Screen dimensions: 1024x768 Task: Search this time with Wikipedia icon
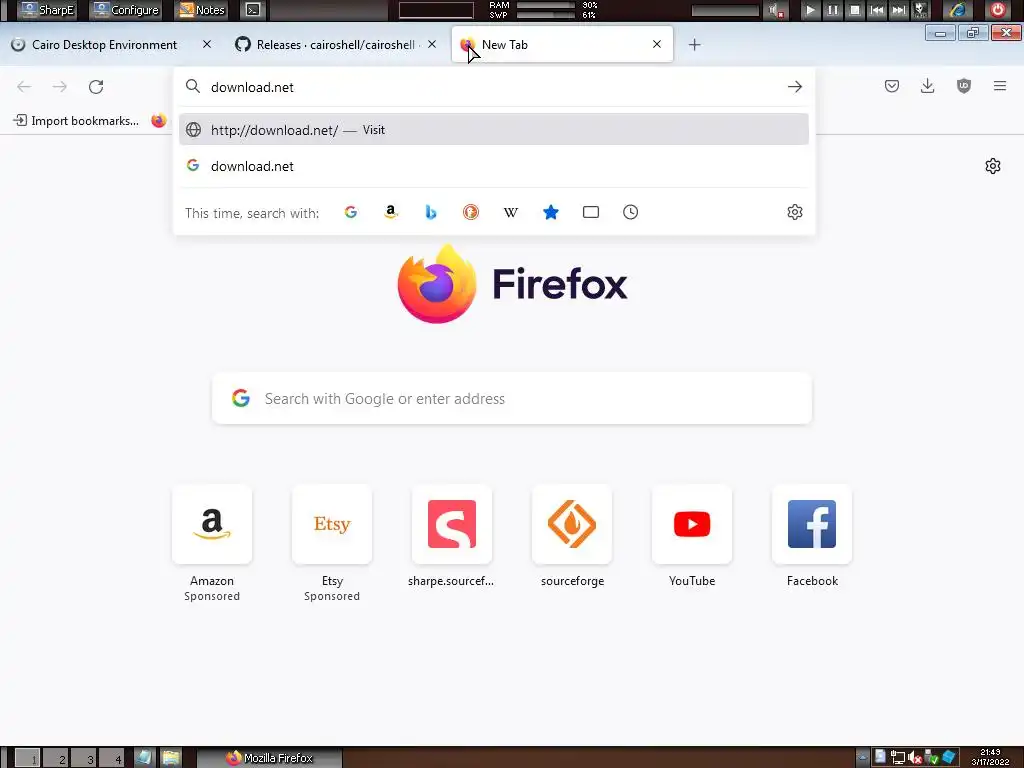tap(511, 212)
